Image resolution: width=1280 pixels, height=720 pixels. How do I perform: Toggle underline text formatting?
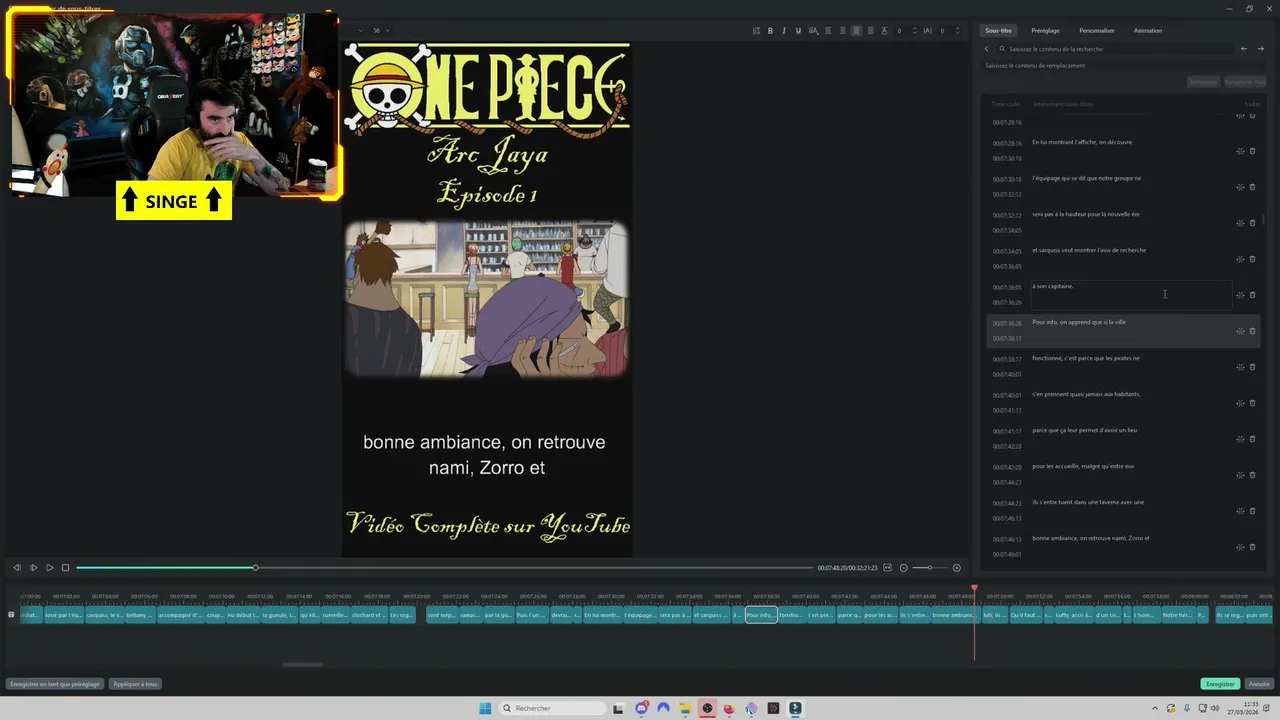798,31
